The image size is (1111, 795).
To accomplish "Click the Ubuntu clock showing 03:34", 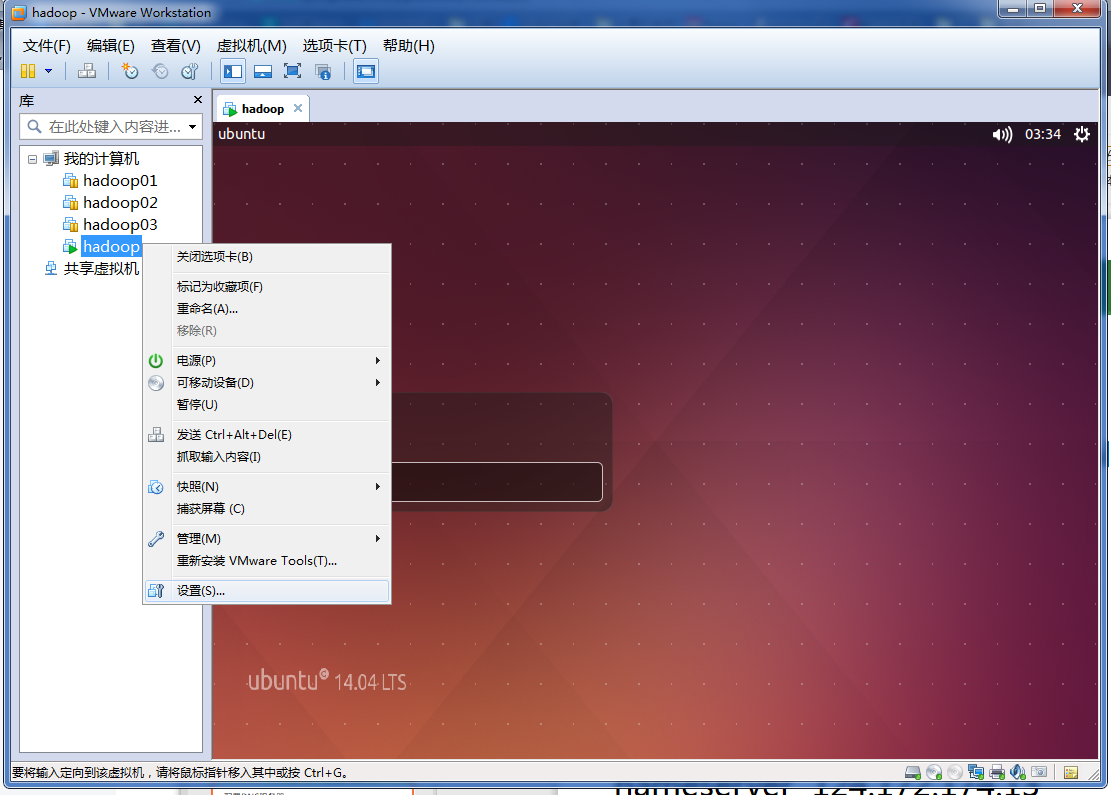I will click(1043, 135).
